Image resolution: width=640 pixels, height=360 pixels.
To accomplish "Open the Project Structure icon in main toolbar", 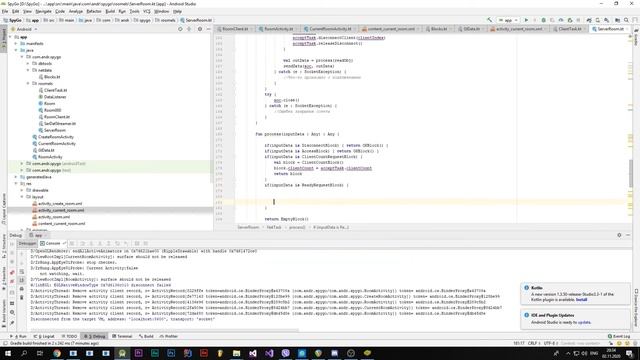I will pos(618,20).
